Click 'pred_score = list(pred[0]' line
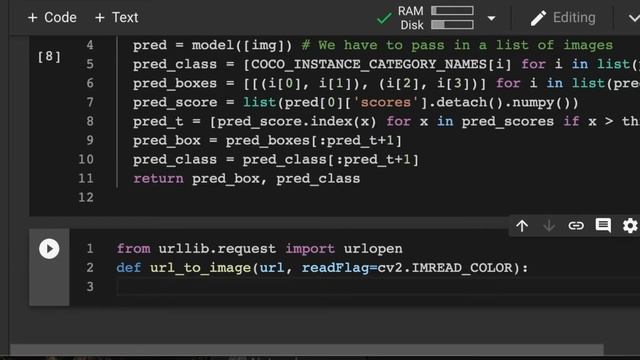The height and width of the screenshot is (360, 640). coord(356,102)
